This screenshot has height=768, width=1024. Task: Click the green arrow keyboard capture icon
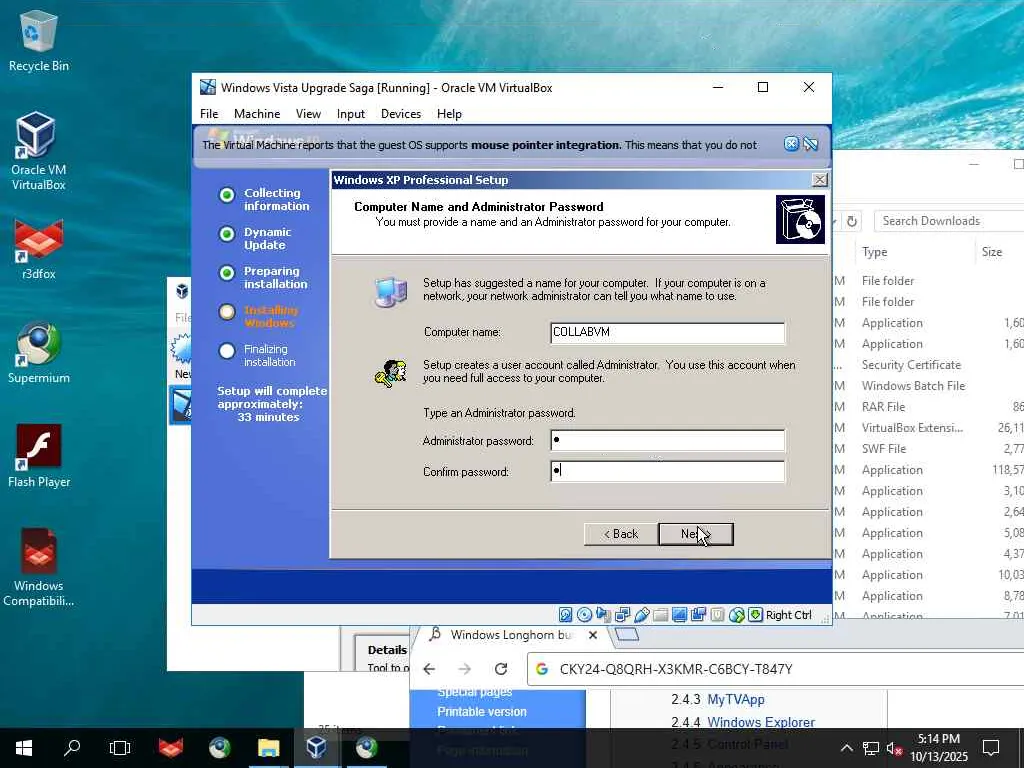[755, 615]
